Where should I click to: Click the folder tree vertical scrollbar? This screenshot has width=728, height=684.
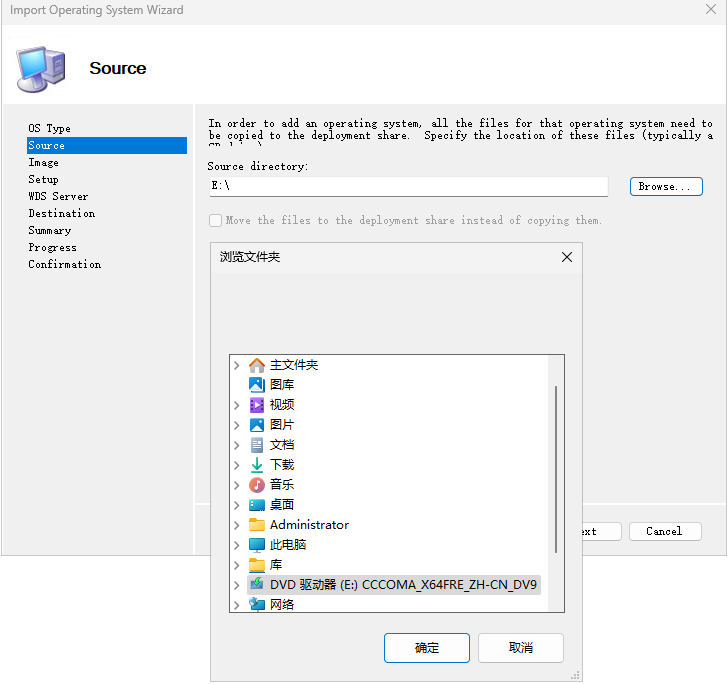coord(556,470)
